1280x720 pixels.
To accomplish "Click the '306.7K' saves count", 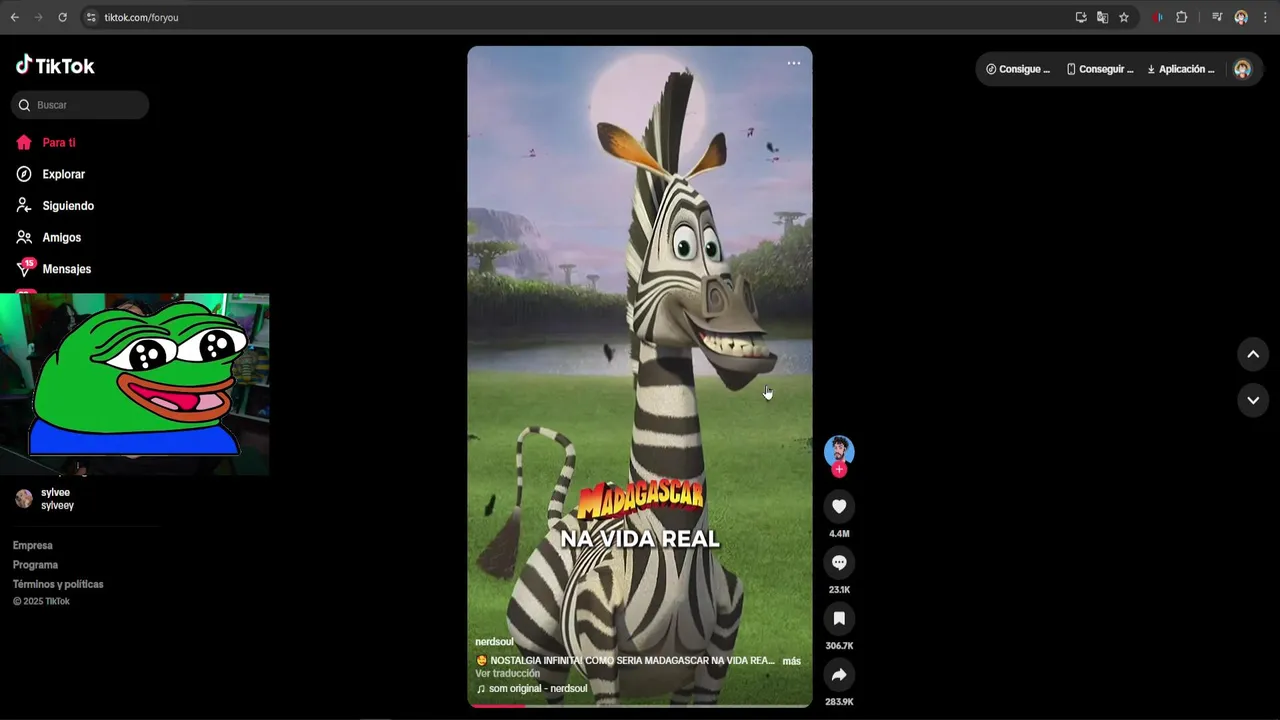I will (x=839, y=646).
